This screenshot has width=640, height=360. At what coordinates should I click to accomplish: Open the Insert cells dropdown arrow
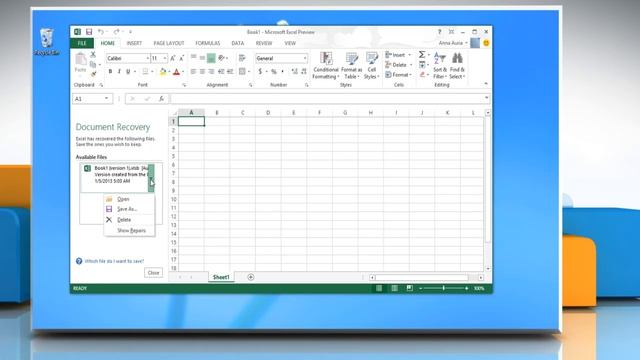[x=410, y=55]
